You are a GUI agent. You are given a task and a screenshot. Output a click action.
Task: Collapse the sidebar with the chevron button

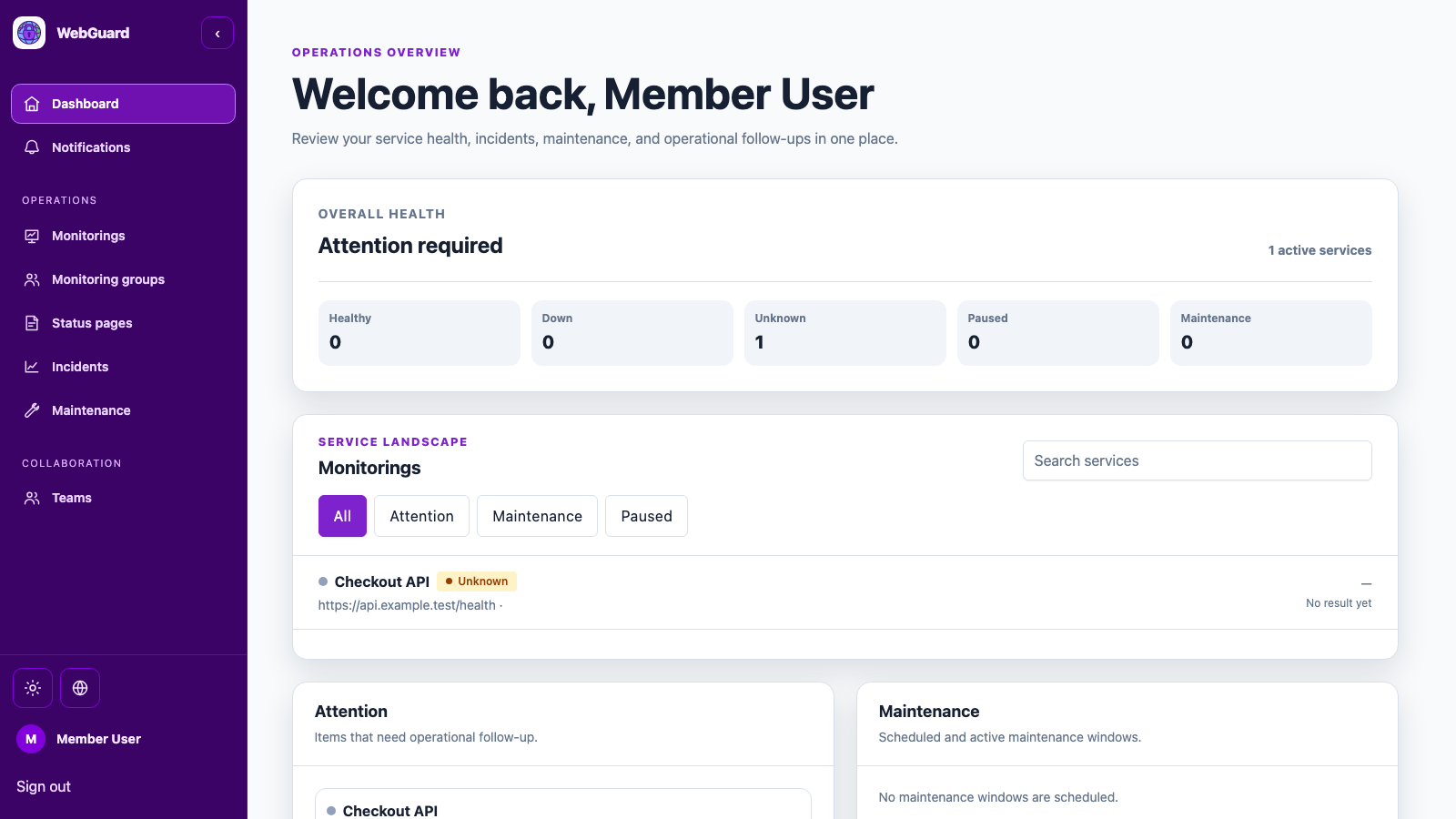pyautogui.click(x=217, y=33)
